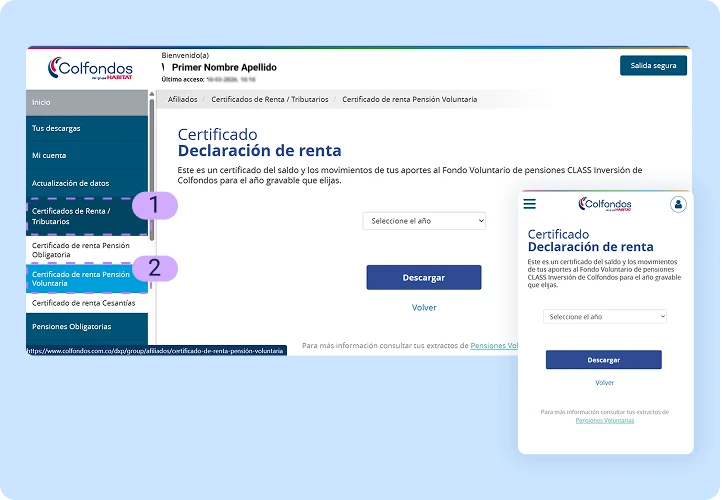
Task: Click the 'Primer Nombre Apellido' user name
Action: point(224,67)
